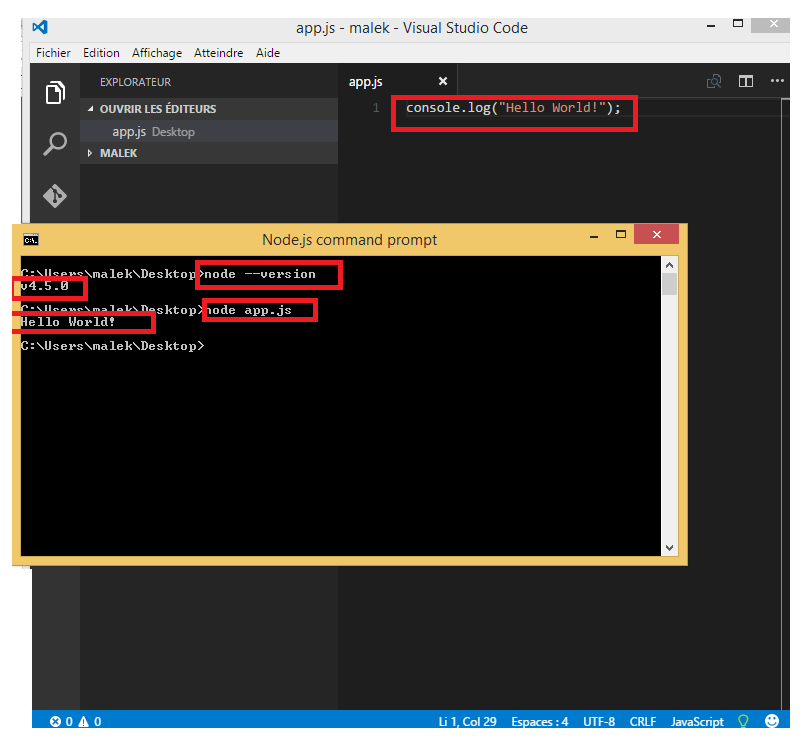Screen dimensions: 812x738
Task: Click the feedback smiley icon
Action: pyautogui.click(x=772, y=720)
